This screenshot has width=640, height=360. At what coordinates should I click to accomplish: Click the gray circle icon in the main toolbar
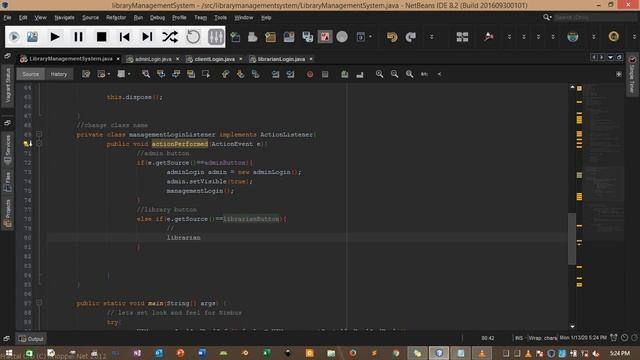(x=342, y=37)
